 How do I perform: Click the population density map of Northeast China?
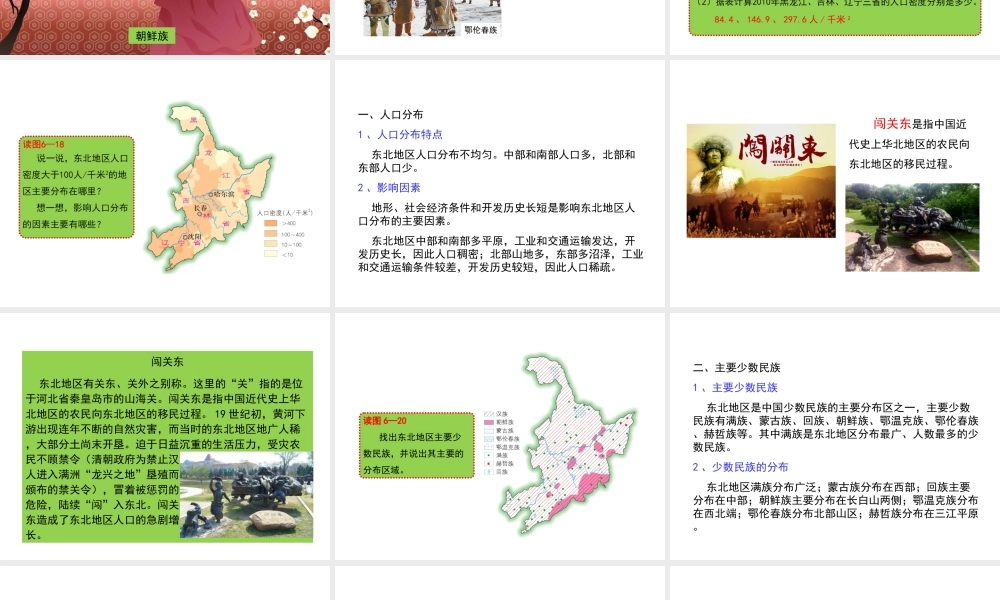(210, 187)
